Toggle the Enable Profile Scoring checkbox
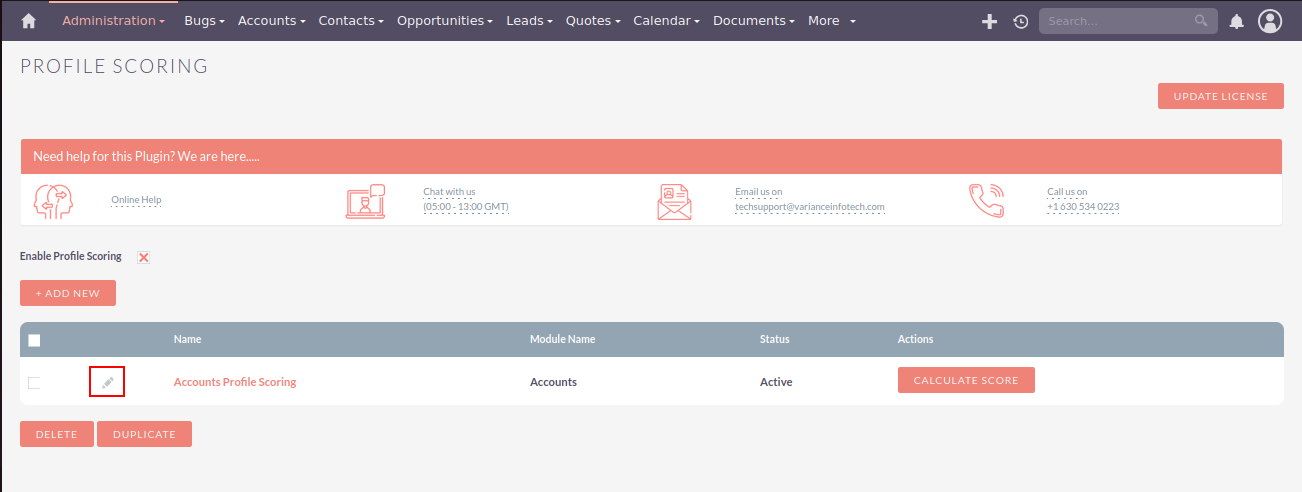The height and width of the screenshot is (492, 1302). click(x=144, y=257)
